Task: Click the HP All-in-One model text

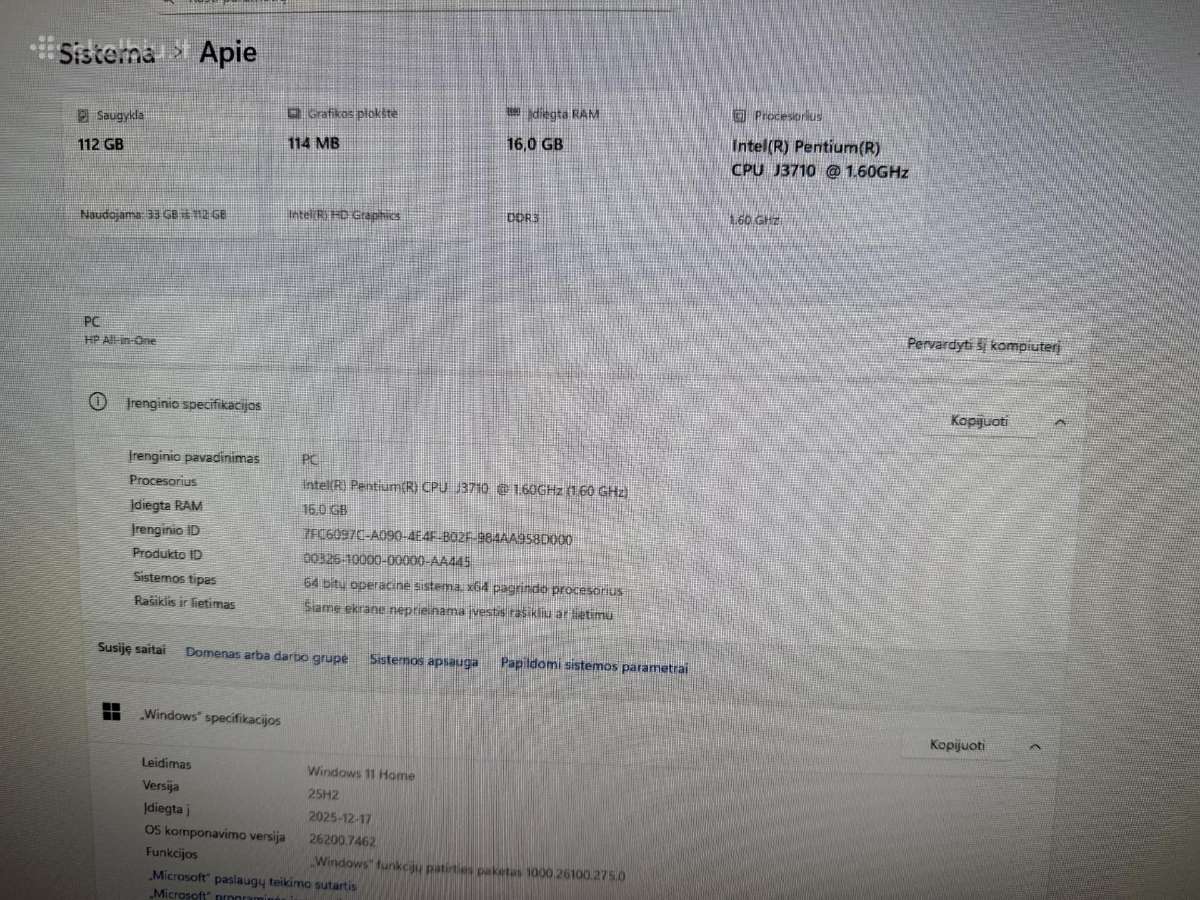Action: click(120, 340)
